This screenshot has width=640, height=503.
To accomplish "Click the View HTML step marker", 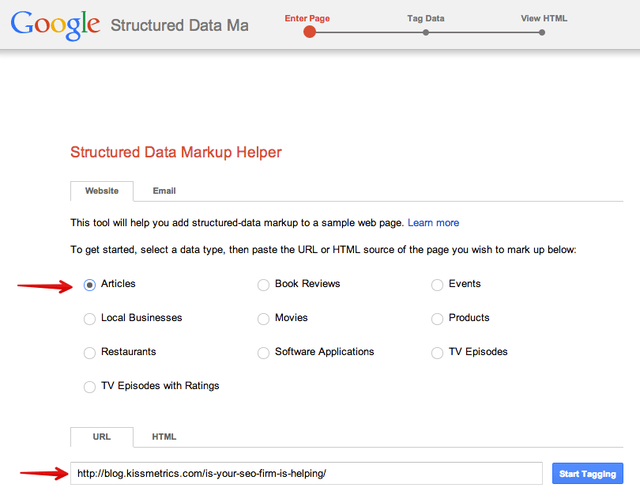I will [x=542, y=32].
